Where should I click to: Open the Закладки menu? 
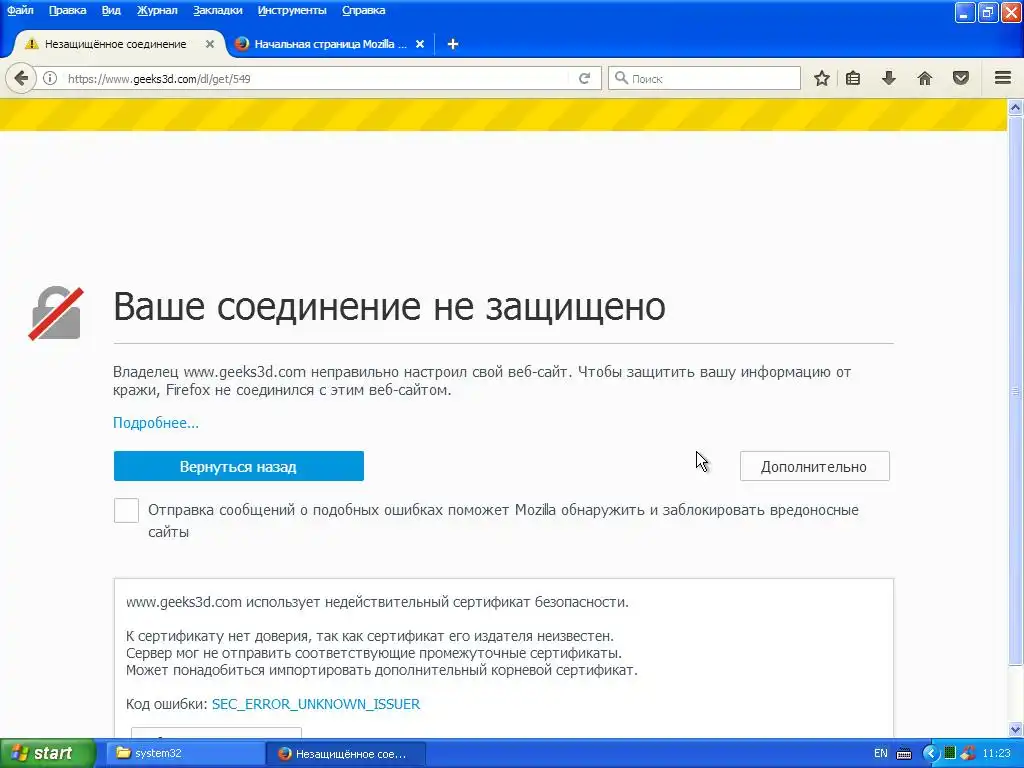[217, 10]
